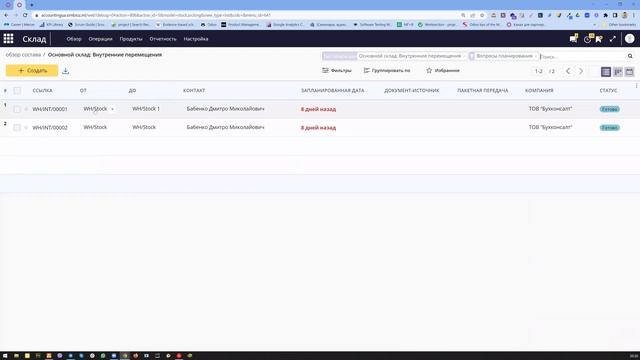Viewport: 640px width, 360px height.
Task: Sort by ОТ column header
Action: tap(83, 91)
